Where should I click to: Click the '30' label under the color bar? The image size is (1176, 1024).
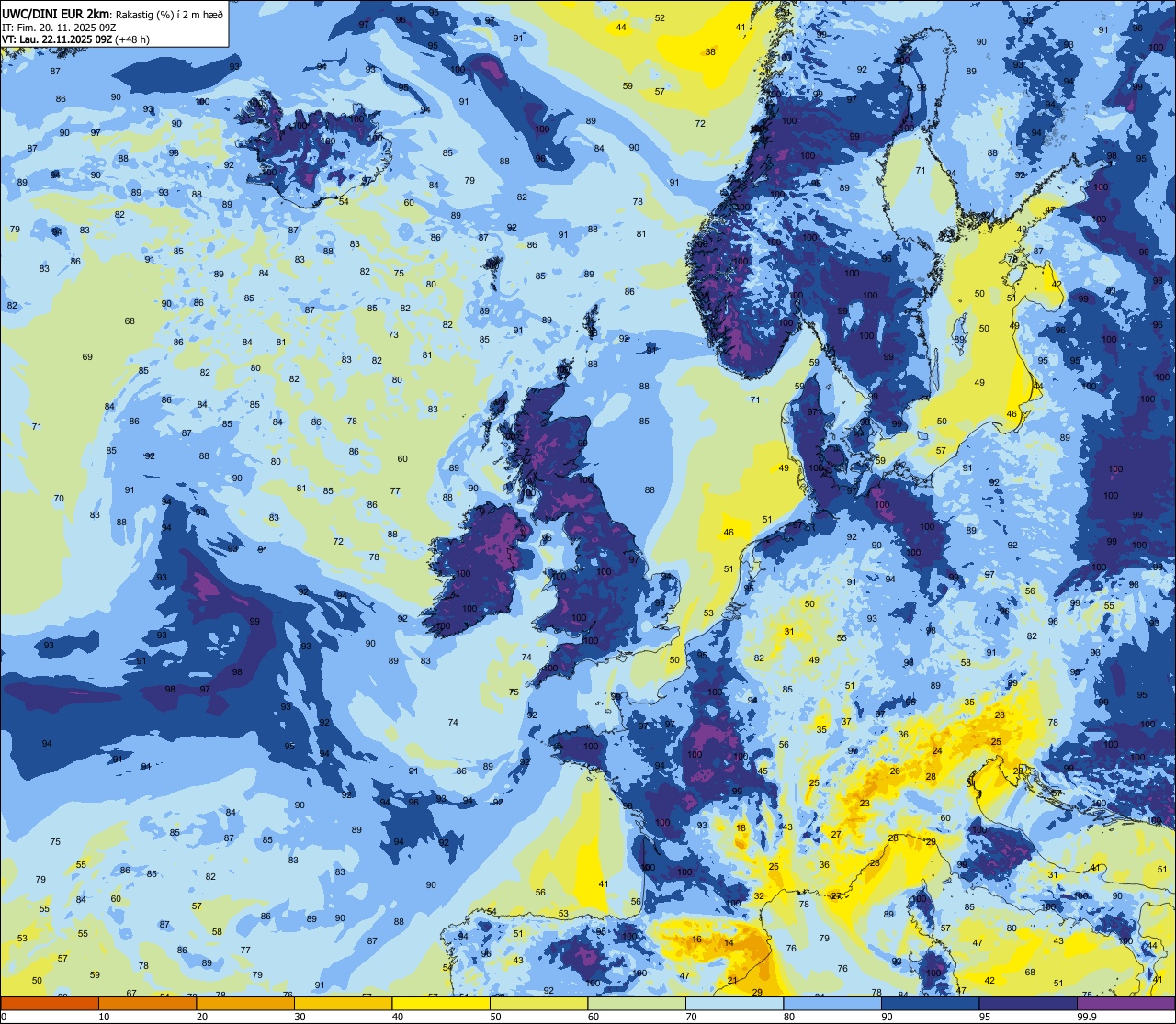(x=300, y=1017)
